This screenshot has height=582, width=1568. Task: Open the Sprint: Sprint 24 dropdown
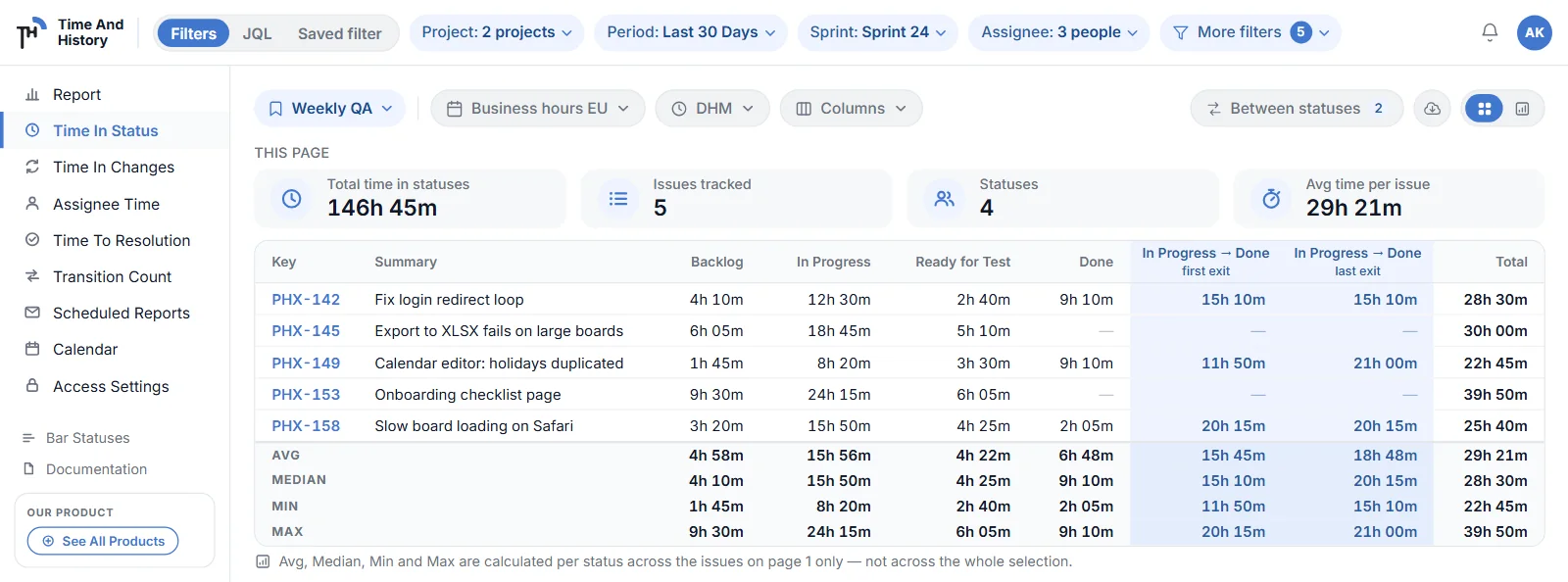[x=878, y=32]
